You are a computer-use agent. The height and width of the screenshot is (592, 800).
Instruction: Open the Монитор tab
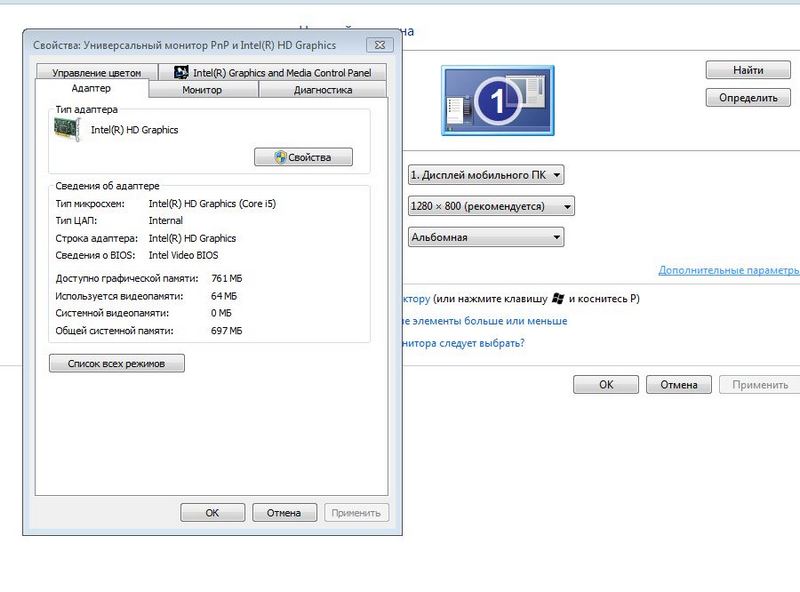[202, 90]
